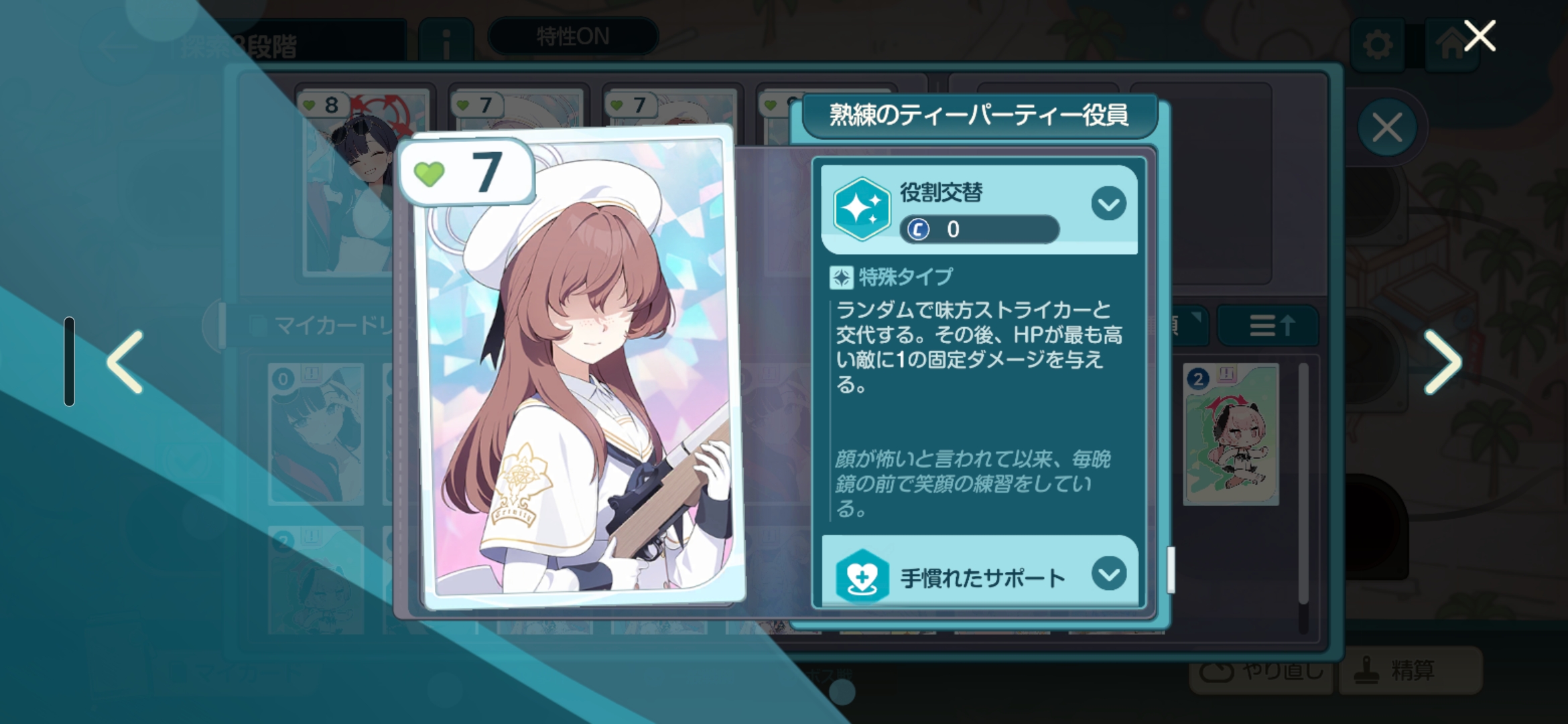
Task: Show the next card with right arrow
Action: 1443,362
